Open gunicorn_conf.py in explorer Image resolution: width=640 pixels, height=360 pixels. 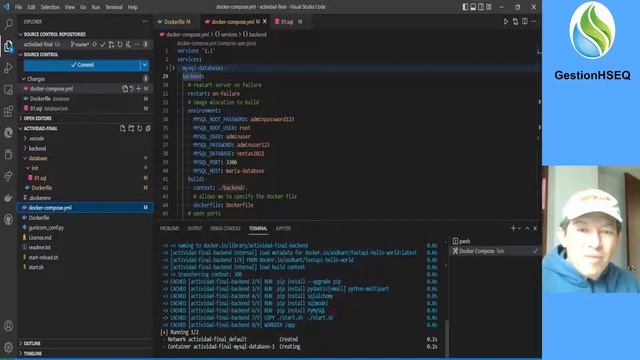coord(46,227)
